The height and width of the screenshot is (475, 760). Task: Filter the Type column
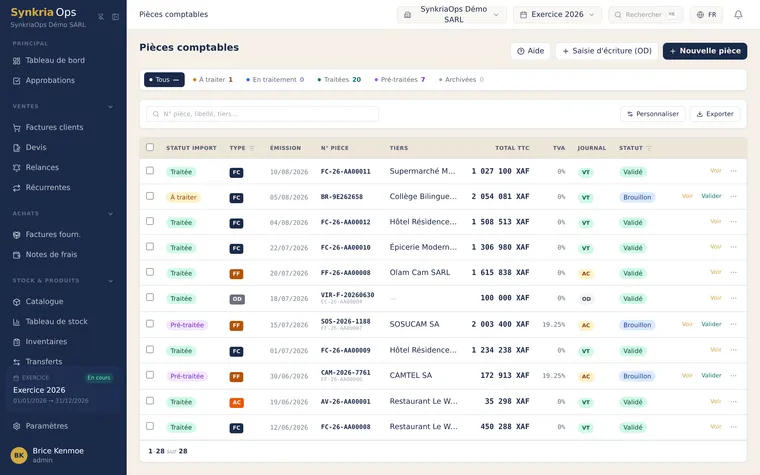click(252, 148)
